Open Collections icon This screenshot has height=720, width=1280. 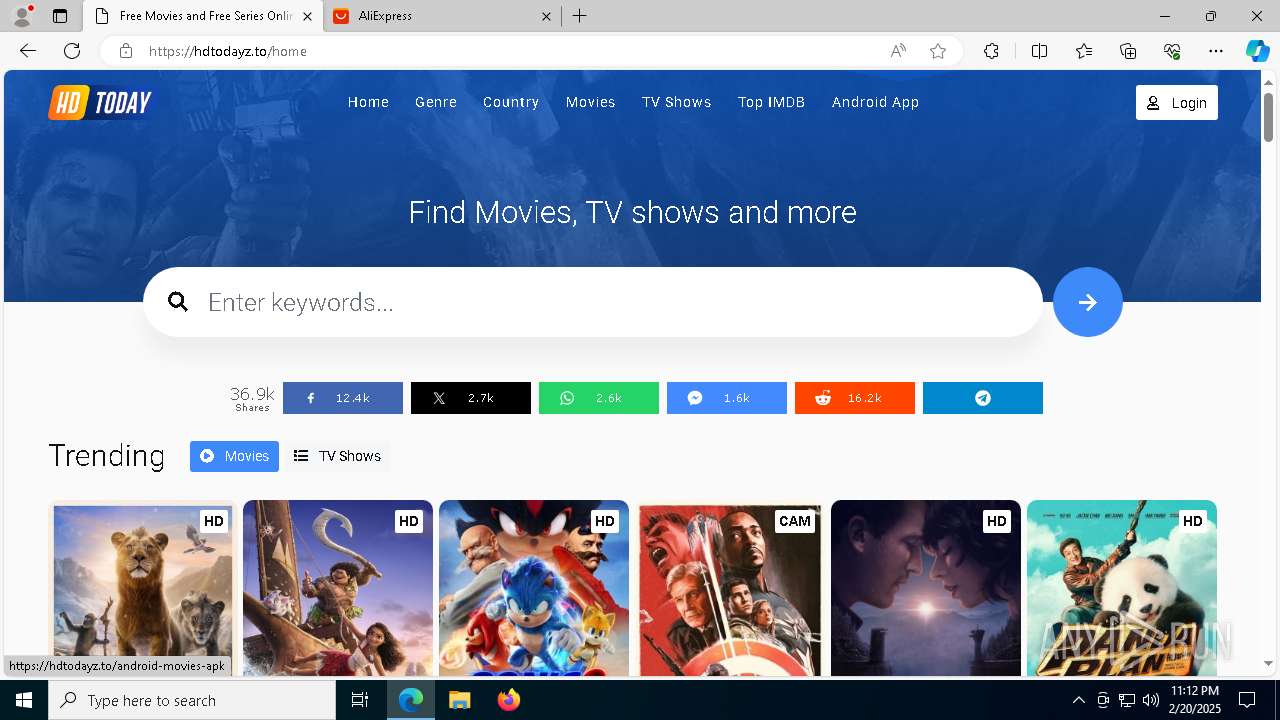[x=1128, y=51]
